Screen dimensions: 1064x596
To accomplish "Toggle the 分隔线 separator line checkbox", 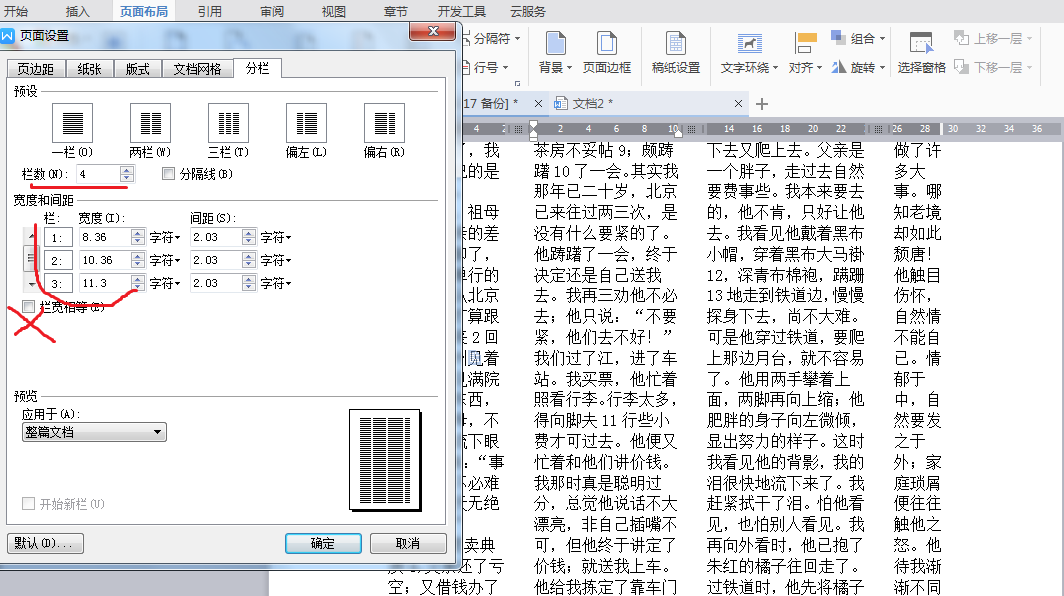I will (x=168, y=174).
